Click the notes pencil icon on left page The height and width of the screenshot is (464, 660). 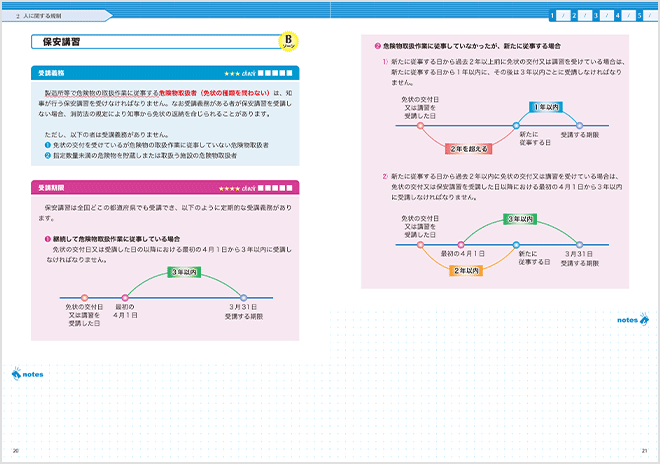[16, 374]
